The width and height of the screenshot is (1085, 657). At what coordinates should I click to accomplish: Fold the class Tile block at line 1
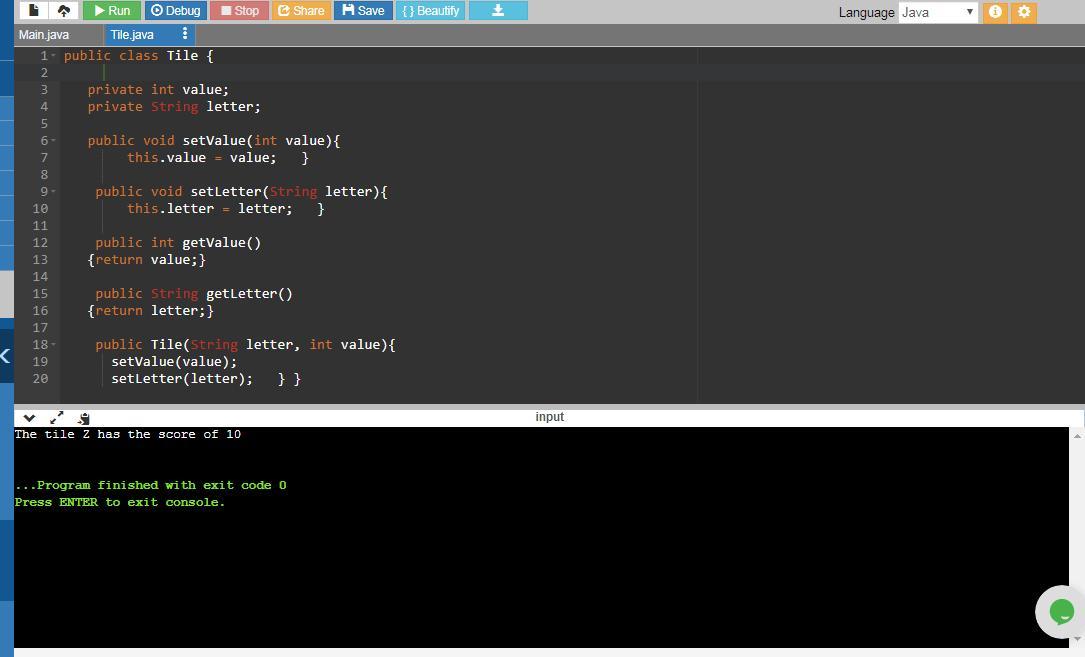(53, 55)
